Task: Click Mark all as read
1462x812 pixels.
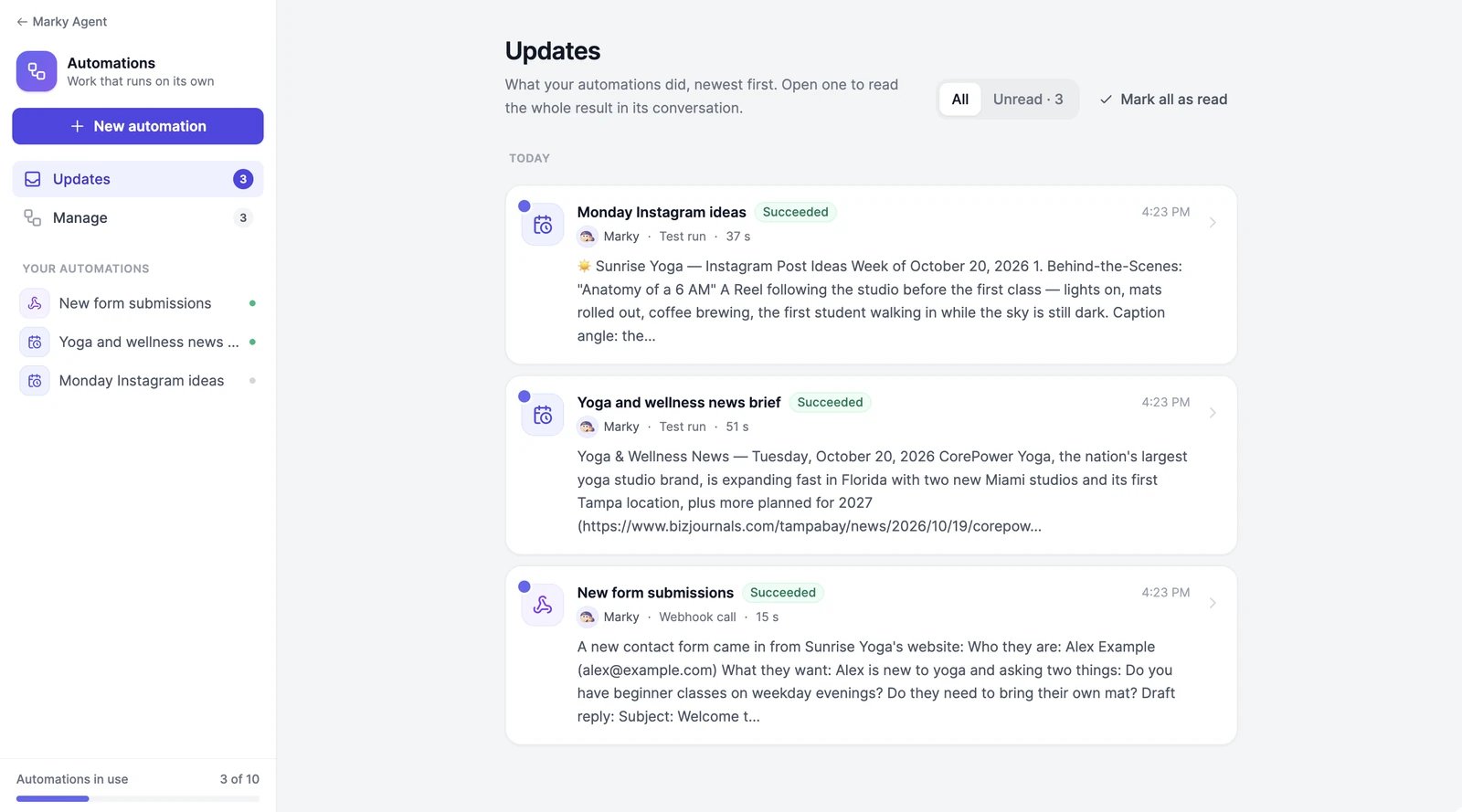Action: 1163,100
